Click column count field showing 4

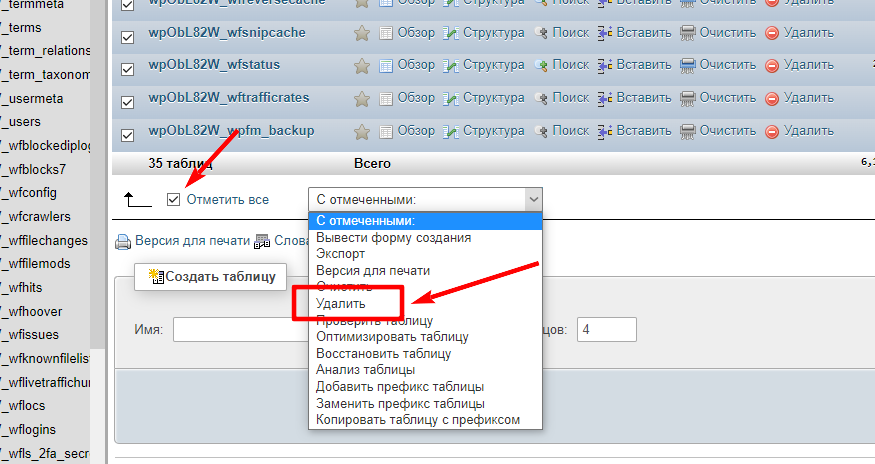tap(606, 330)
